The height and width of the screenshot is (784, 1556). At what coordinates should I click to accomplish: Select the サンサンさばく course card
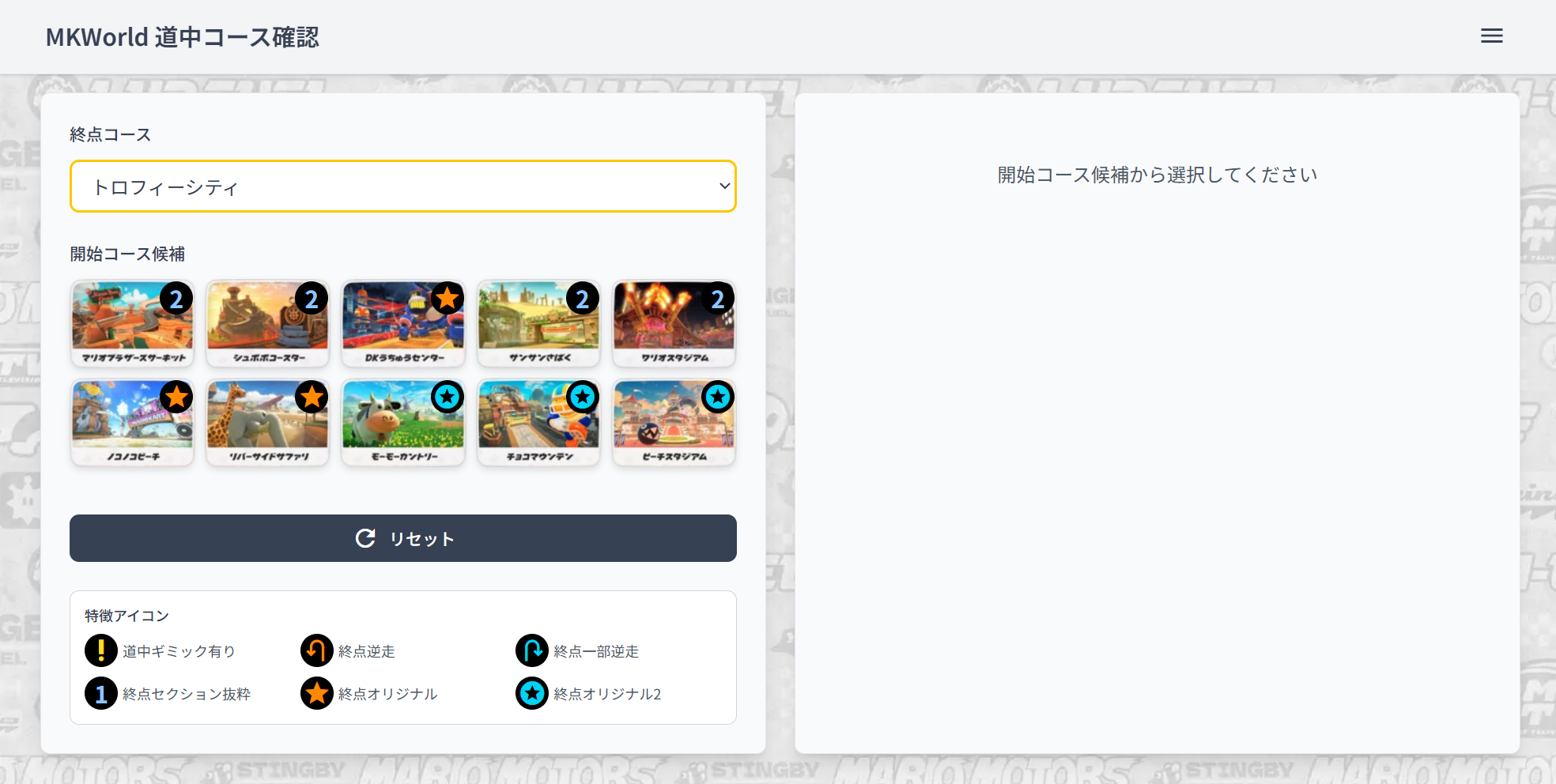539,324
